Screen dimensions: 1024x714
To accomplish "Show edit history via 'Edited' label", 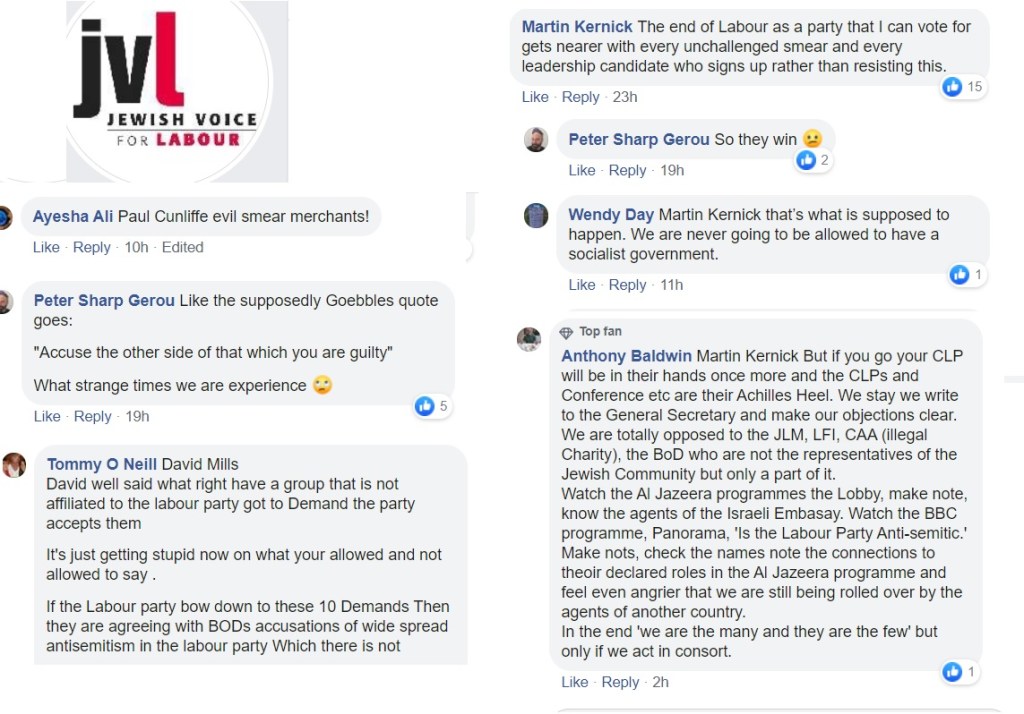I will (x=182, y=247).
